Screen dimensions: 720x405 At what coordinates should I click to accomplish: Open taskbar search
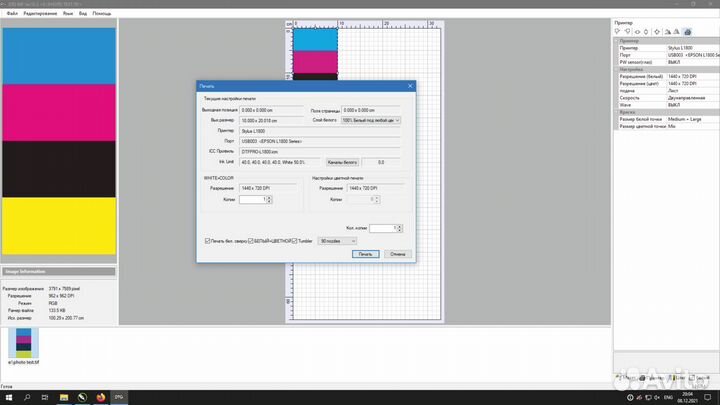point(27,397)
